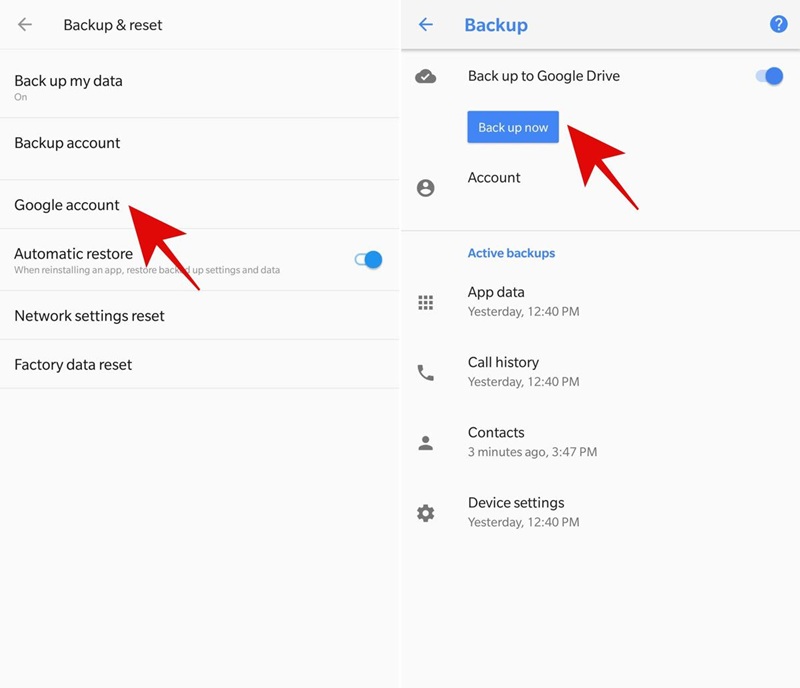800x688 pixels.
Task: Go back using the blue Backup arrow
Action: [426, 25]
